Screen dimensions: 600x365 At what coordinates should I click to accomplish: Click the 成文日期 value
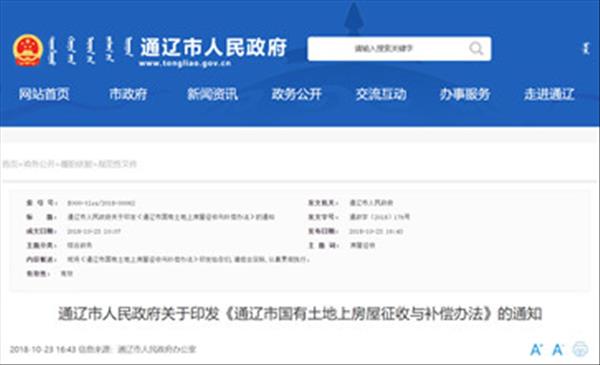click(94, 231)
